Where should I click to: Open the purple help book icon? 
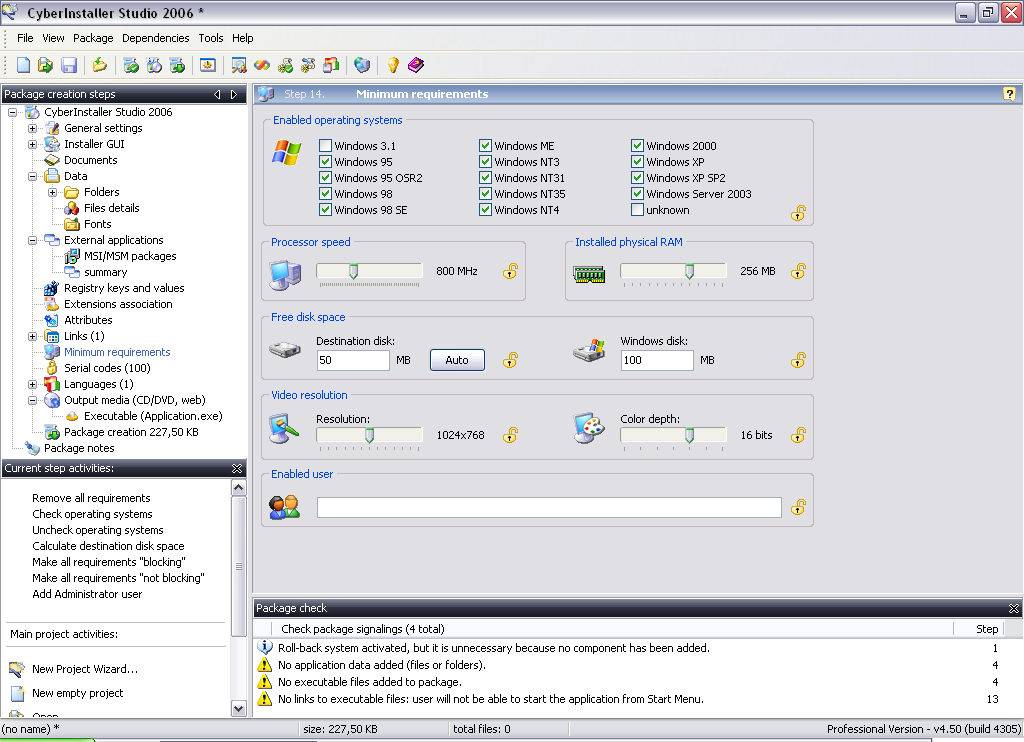click(x=416, y=65)
